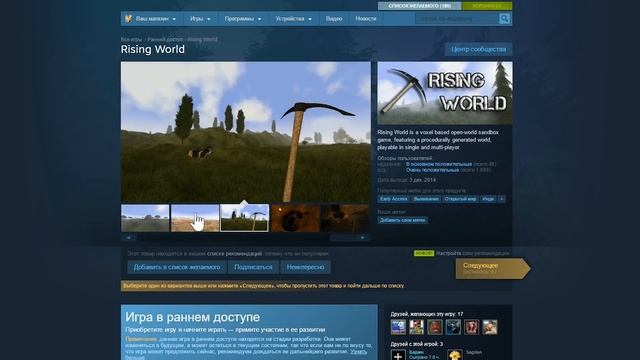This screenshot has height=360, width=640.
Task: Click the avatar icon beside Ваш магазин
Action: click(129, 18)
